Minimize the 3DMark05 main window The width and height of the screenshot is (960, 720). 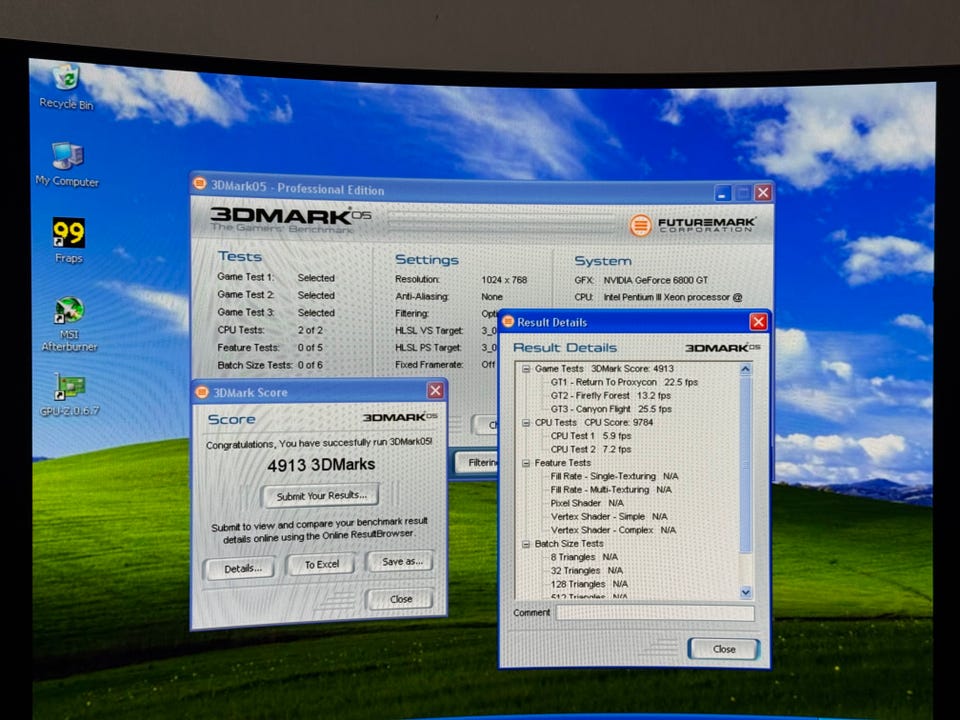point(722,193)
